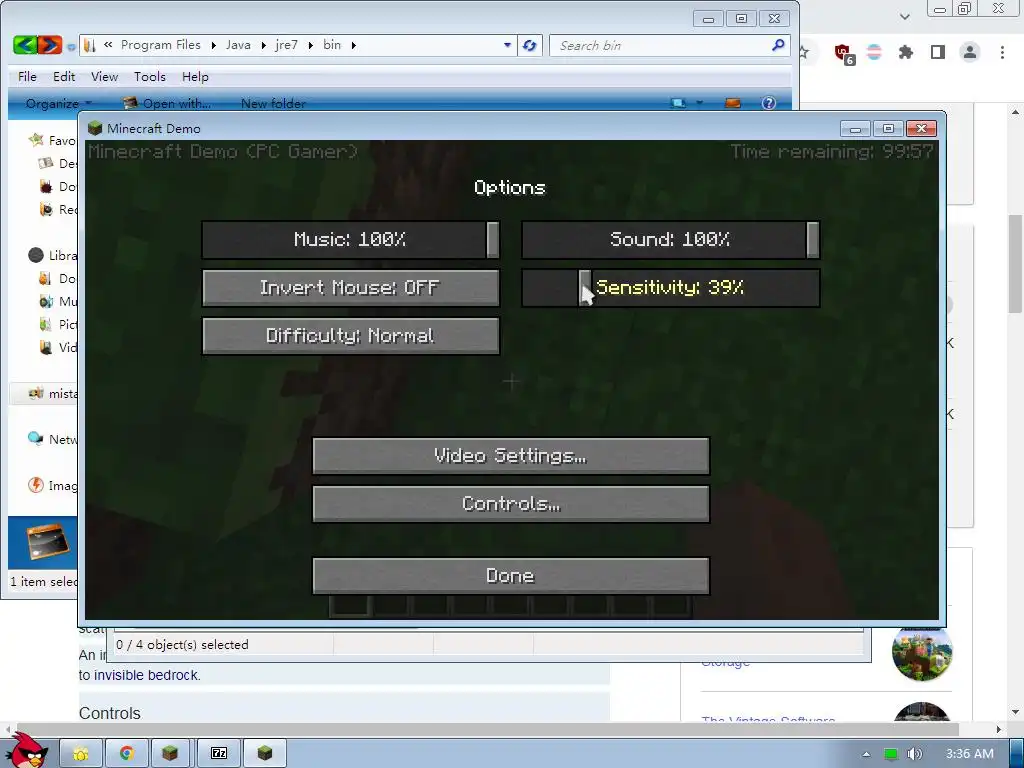Open Video Settings in Minecraft

[x=511, y=456]
